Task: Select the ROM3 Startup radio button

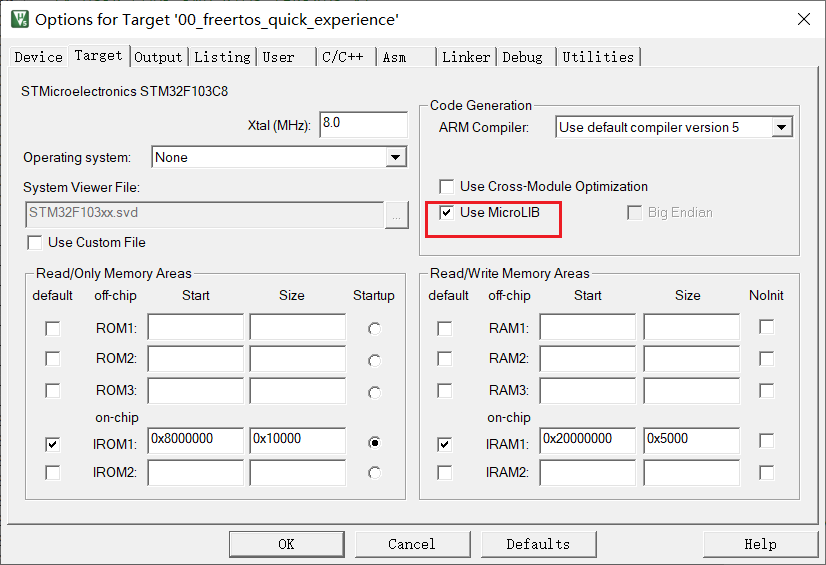Action: click(375, 392)
